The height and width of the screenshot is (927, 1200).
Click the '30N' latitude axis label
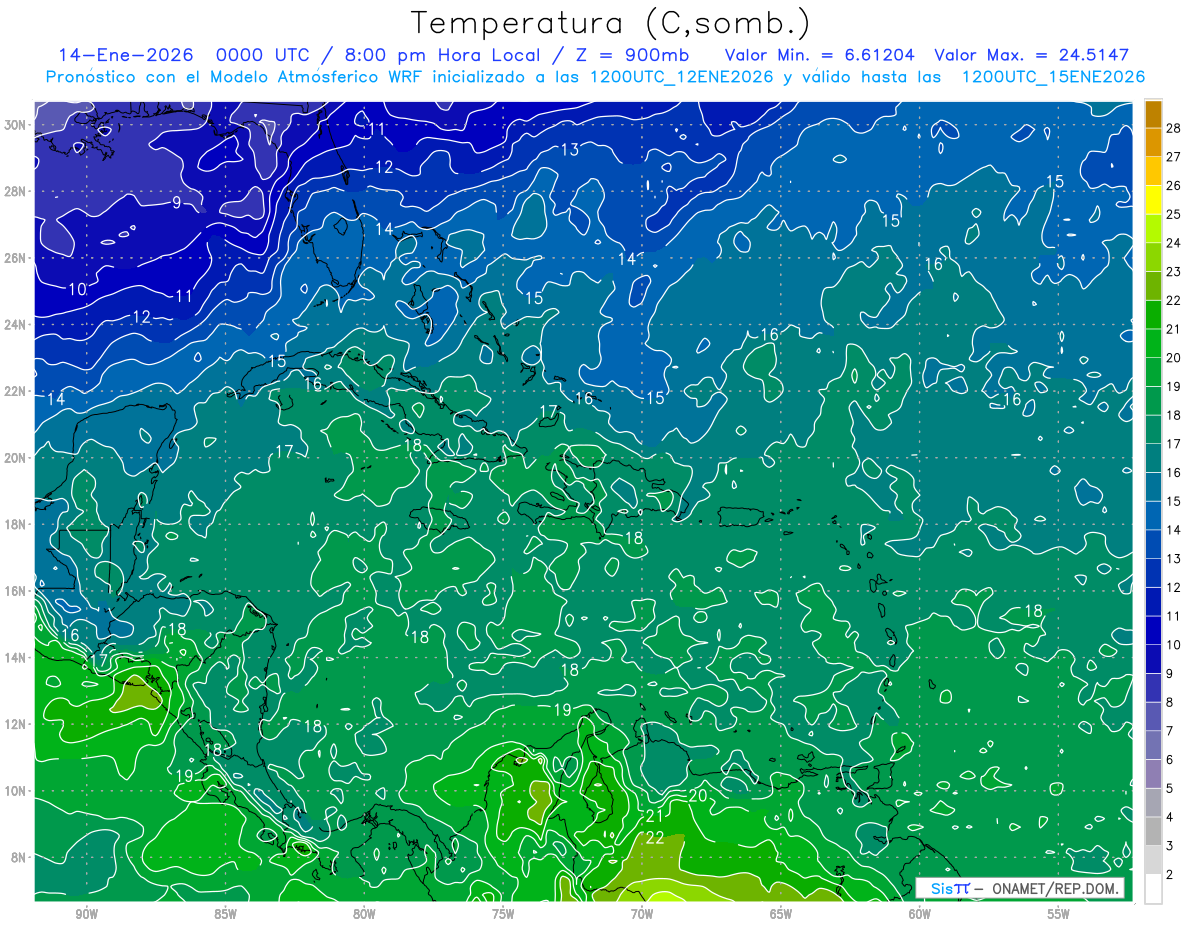click(x=17, y=125)
